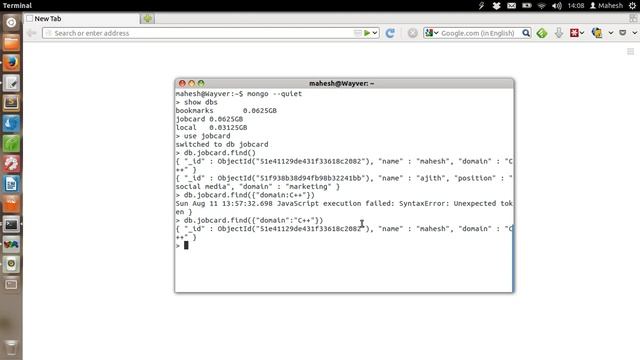The width and height of the screenshot is (640, 360).
Task: Click the 'JavaScript execution failed' error line
Action: [x=344, y=203]
